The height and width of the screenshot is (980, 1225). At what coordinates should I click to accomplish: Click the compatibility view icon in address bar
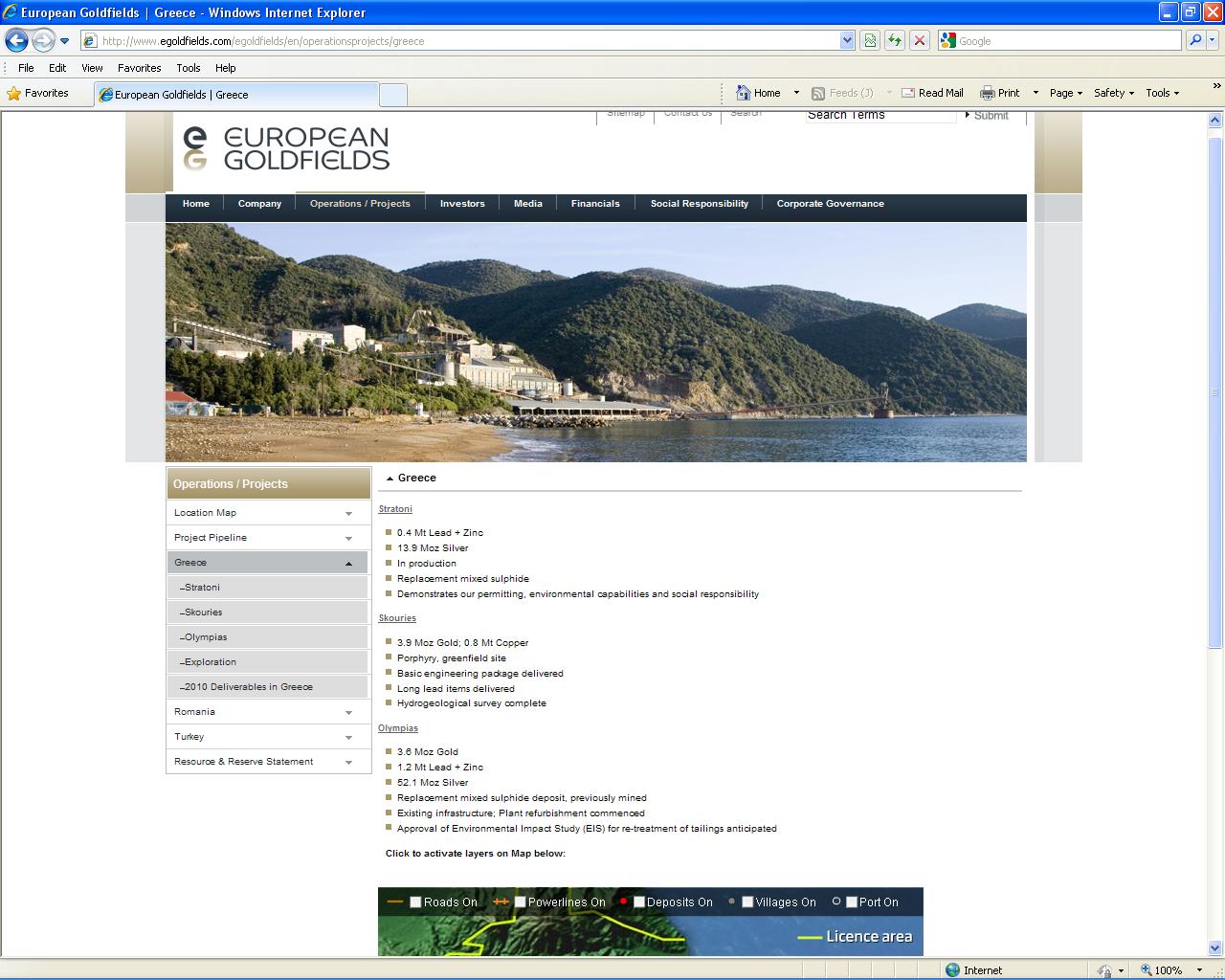pos(870,40)
